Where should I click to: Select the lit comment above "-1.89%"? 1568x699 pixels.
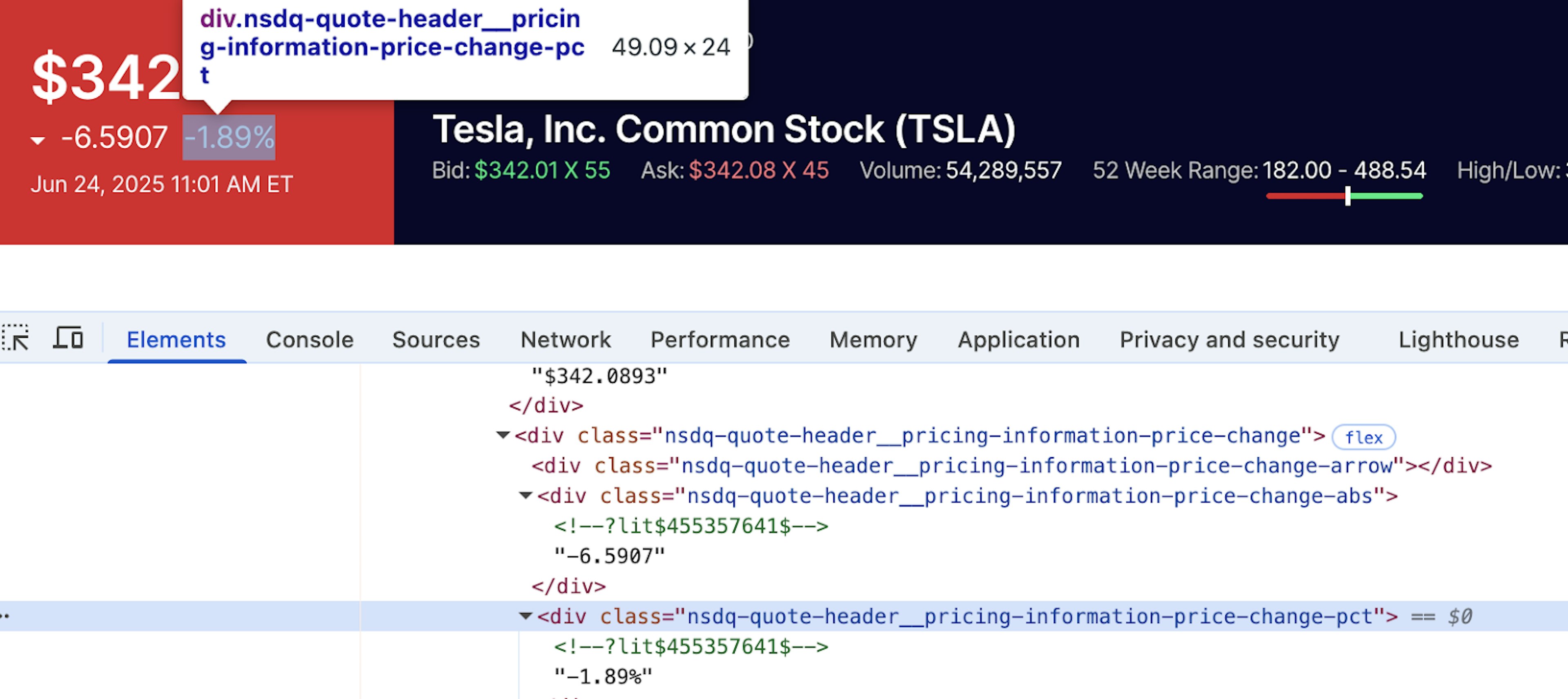[x=691, y=646]
